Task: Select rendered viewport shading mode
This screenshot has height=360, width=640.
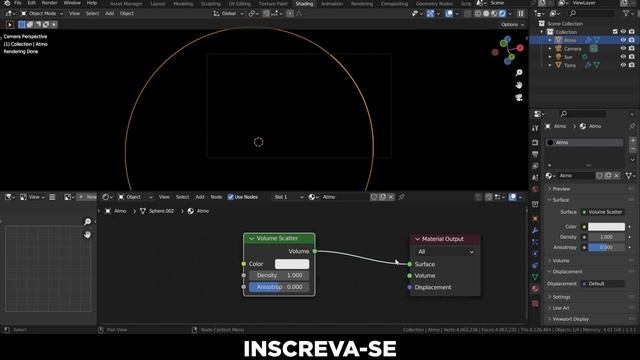Action: tap(502, 13)
